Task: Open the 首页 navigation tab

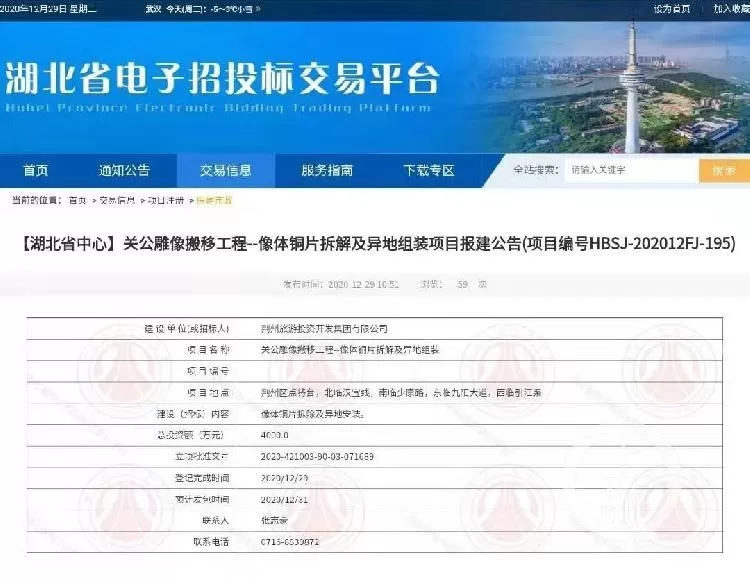Action: [x=36, y=171]
